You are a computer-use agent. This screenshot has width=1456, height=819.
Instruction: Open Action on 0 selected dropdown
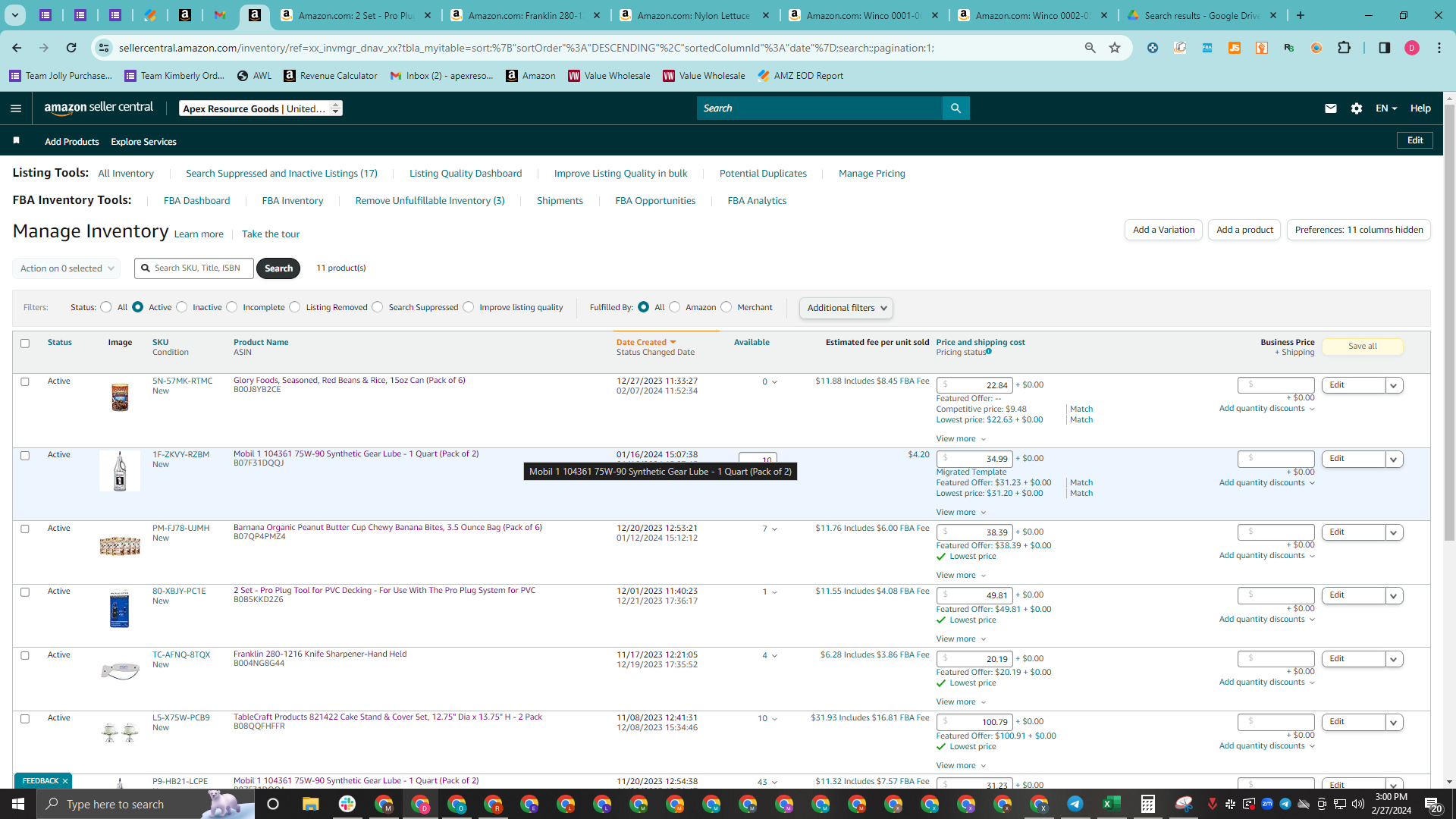point(67,268)
